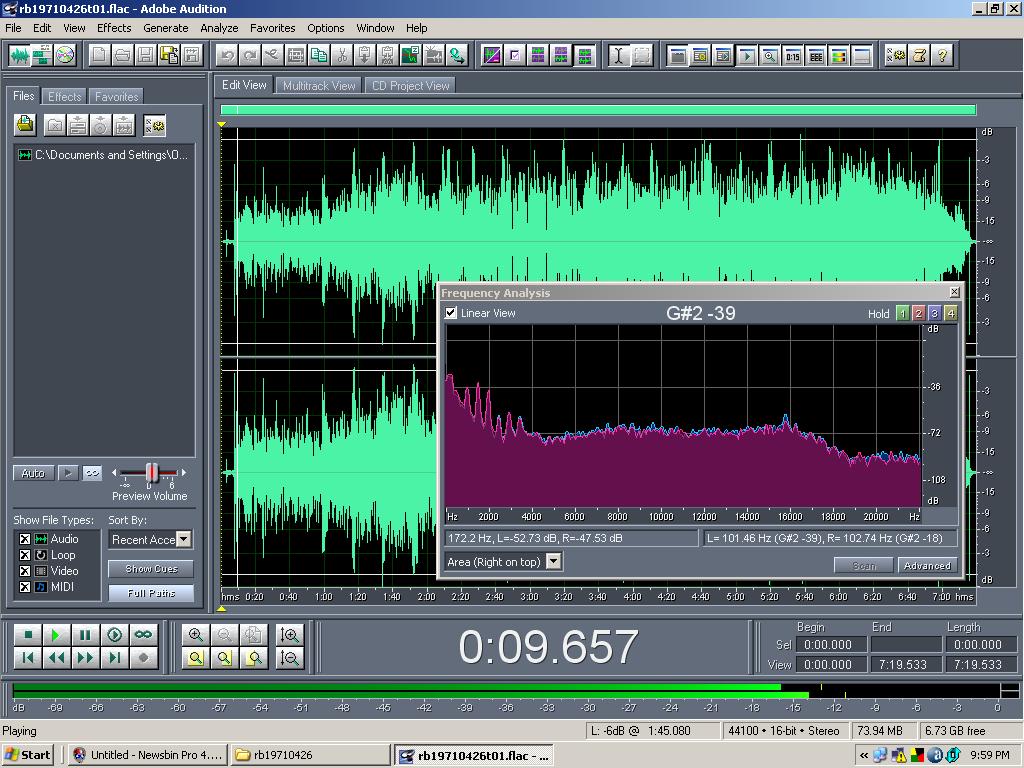The width and height of the screenshot is (1024, 768).
Task: Click the Show Cues button
Action: [151, 569]
